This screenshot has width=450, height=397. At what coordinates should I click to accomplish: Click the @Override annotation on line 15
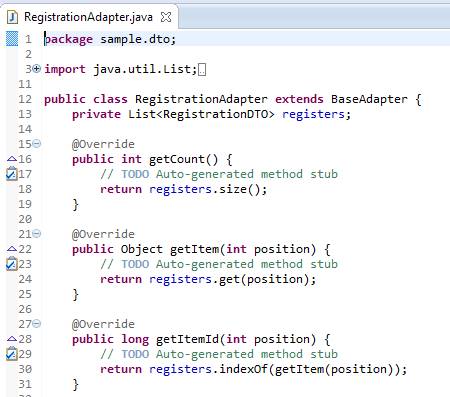[x=103, y=144]
